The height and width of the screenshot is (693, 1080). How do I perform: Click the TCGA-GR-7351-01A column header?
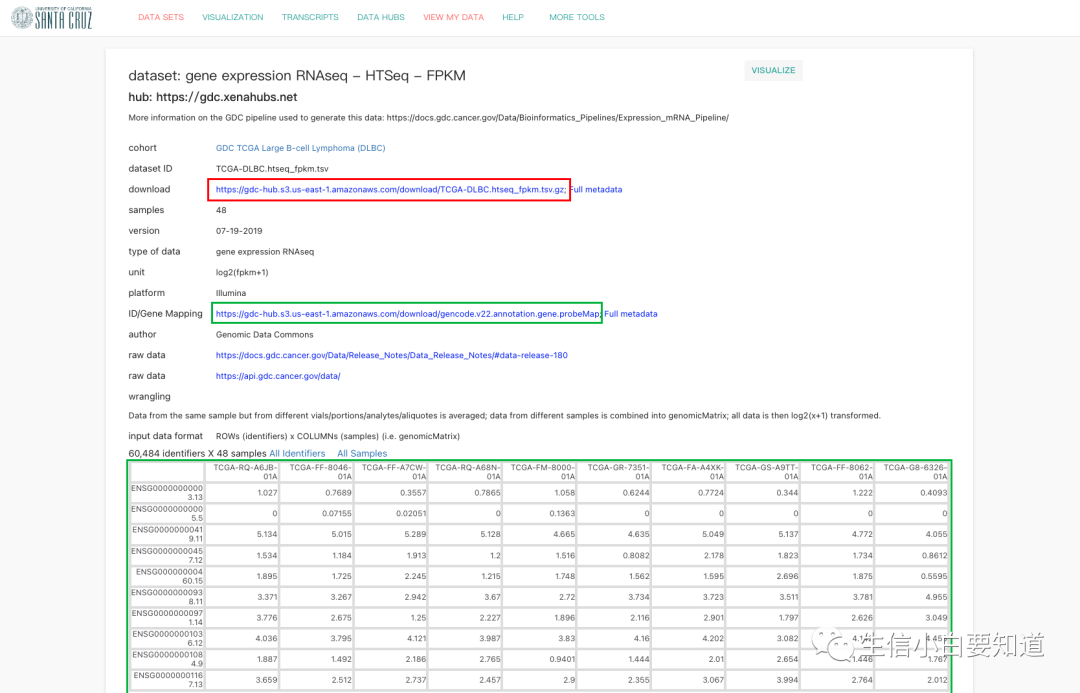(614, 472)
